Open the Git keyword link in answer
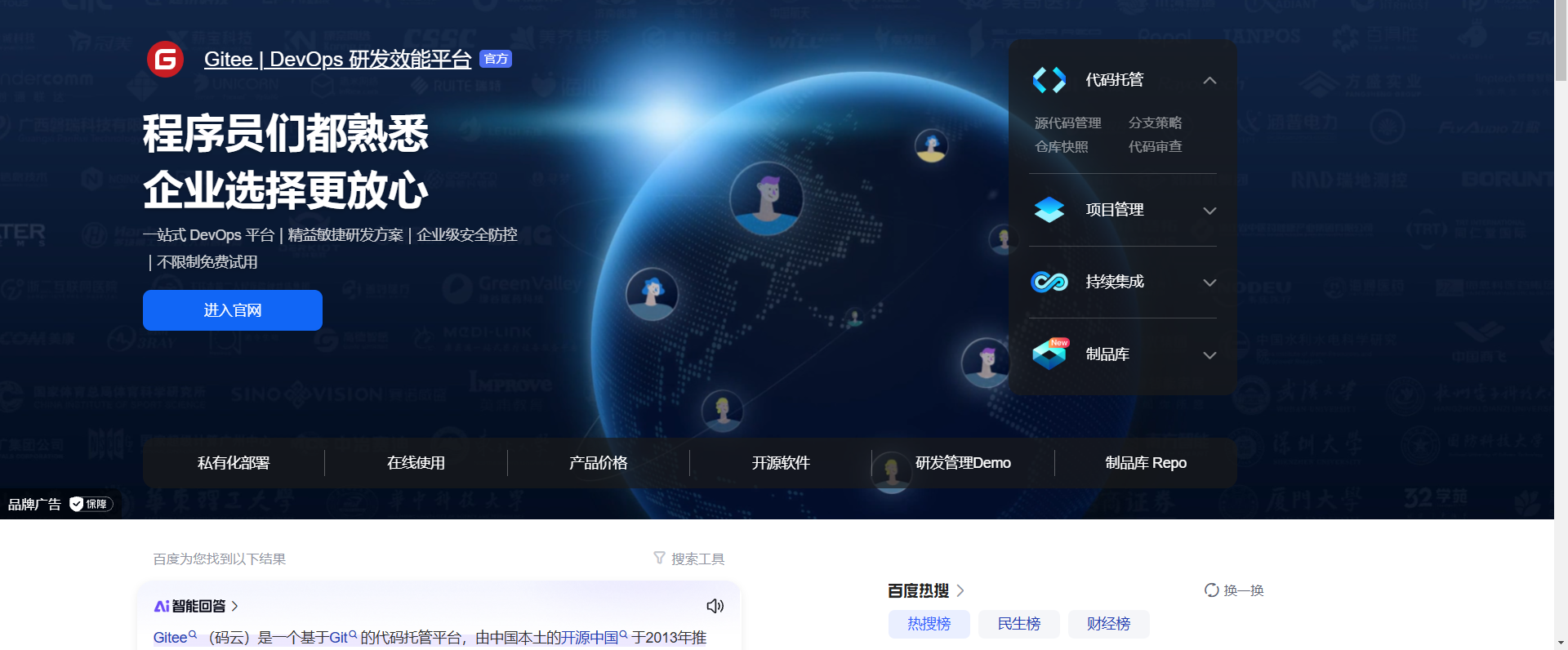Image resolution: width=1568 pixels, height=650 pixels. pyautogui.click(x=343, y=637)
